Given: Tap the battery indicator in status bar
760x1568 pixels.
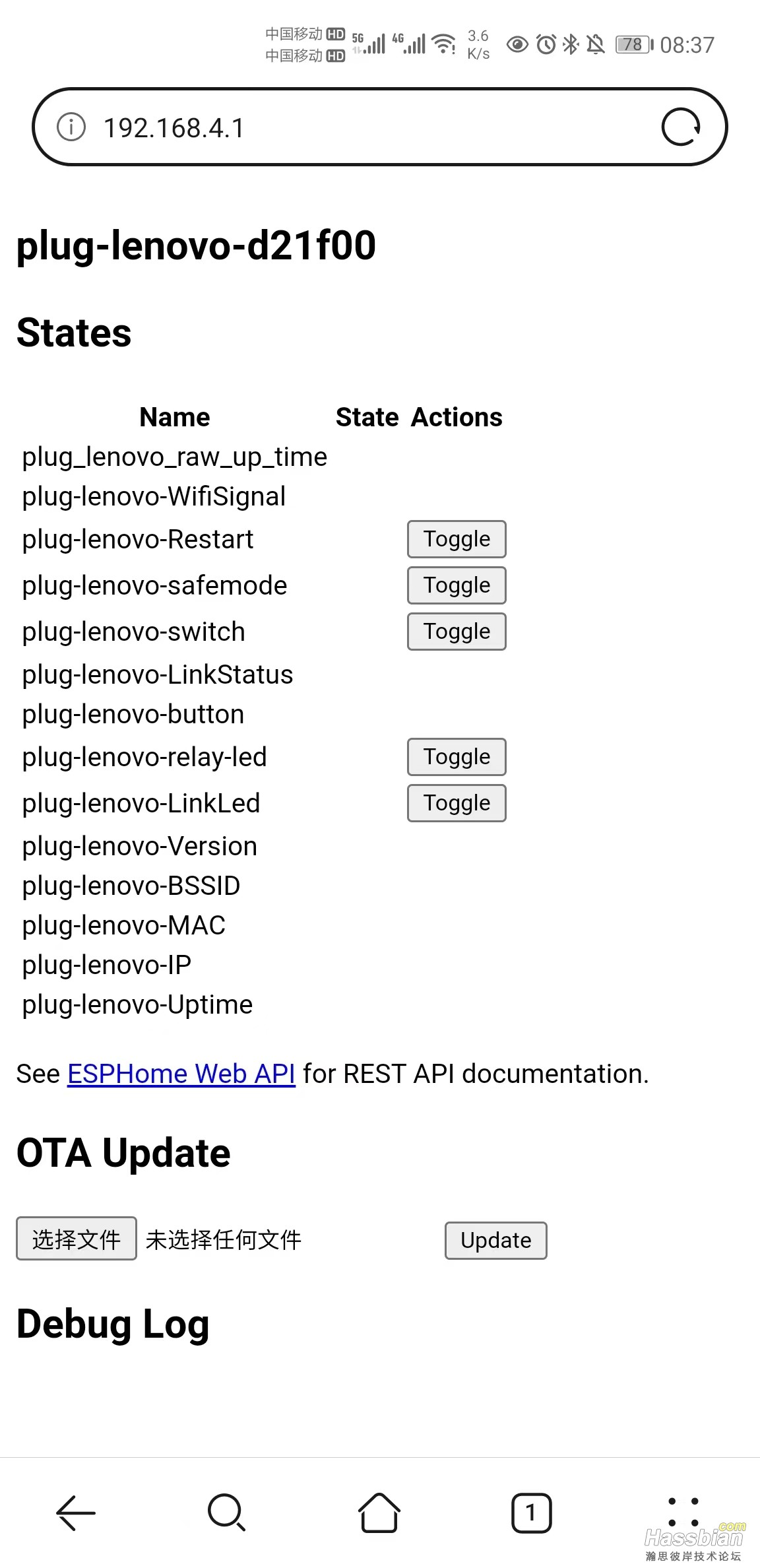Looking at the screenshot, I should coord(635,44).
